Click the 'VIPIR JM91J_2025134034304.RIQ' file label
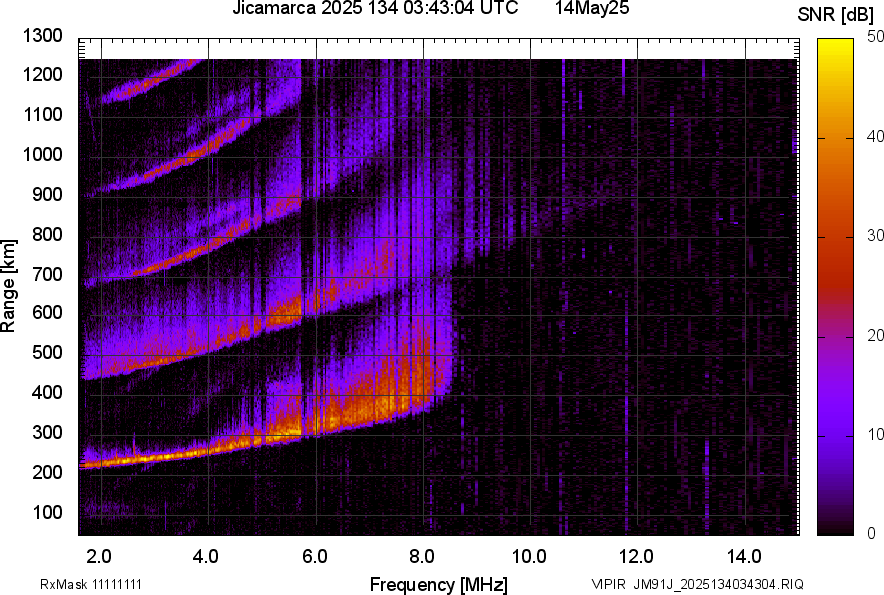Viewport: 884px width, 595px height. (697, 584)
